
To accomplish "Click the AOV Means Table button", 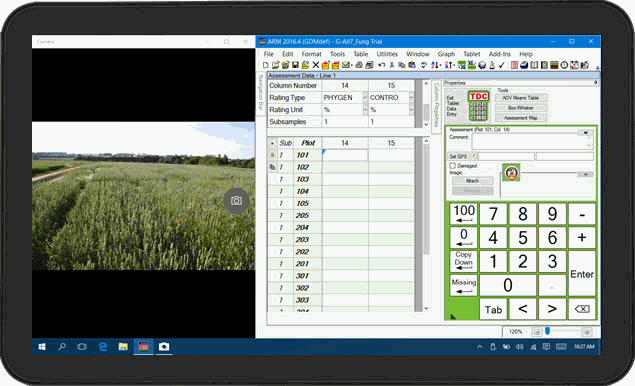I will (x=521, y=98).
